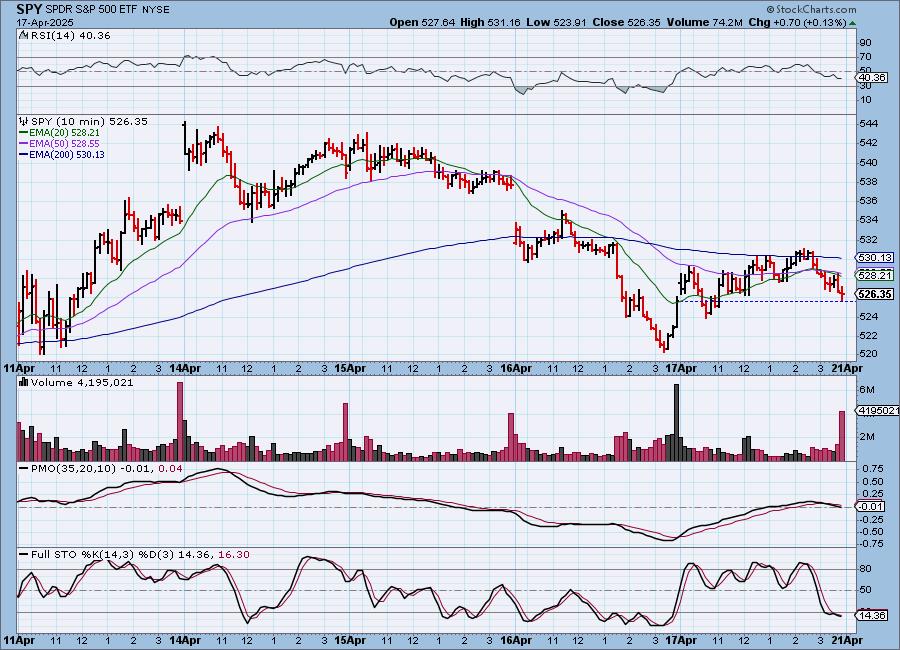This screenshot has width=900, height=650.
Task: Click the RSI(14) 40.36 label text
Action: pos(71,35)
